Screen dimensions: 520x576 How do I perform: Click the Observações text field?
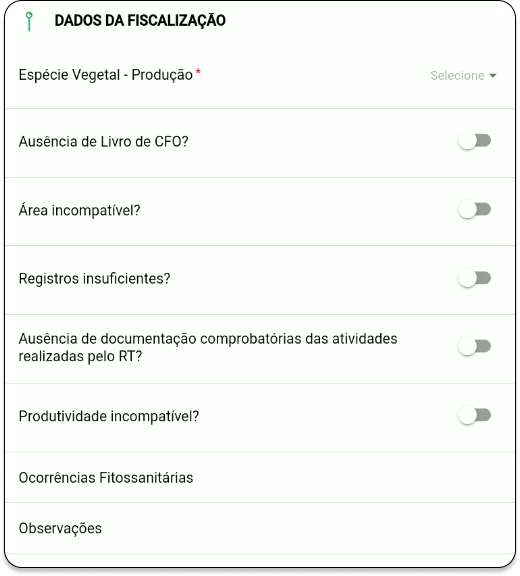point(260,528)
